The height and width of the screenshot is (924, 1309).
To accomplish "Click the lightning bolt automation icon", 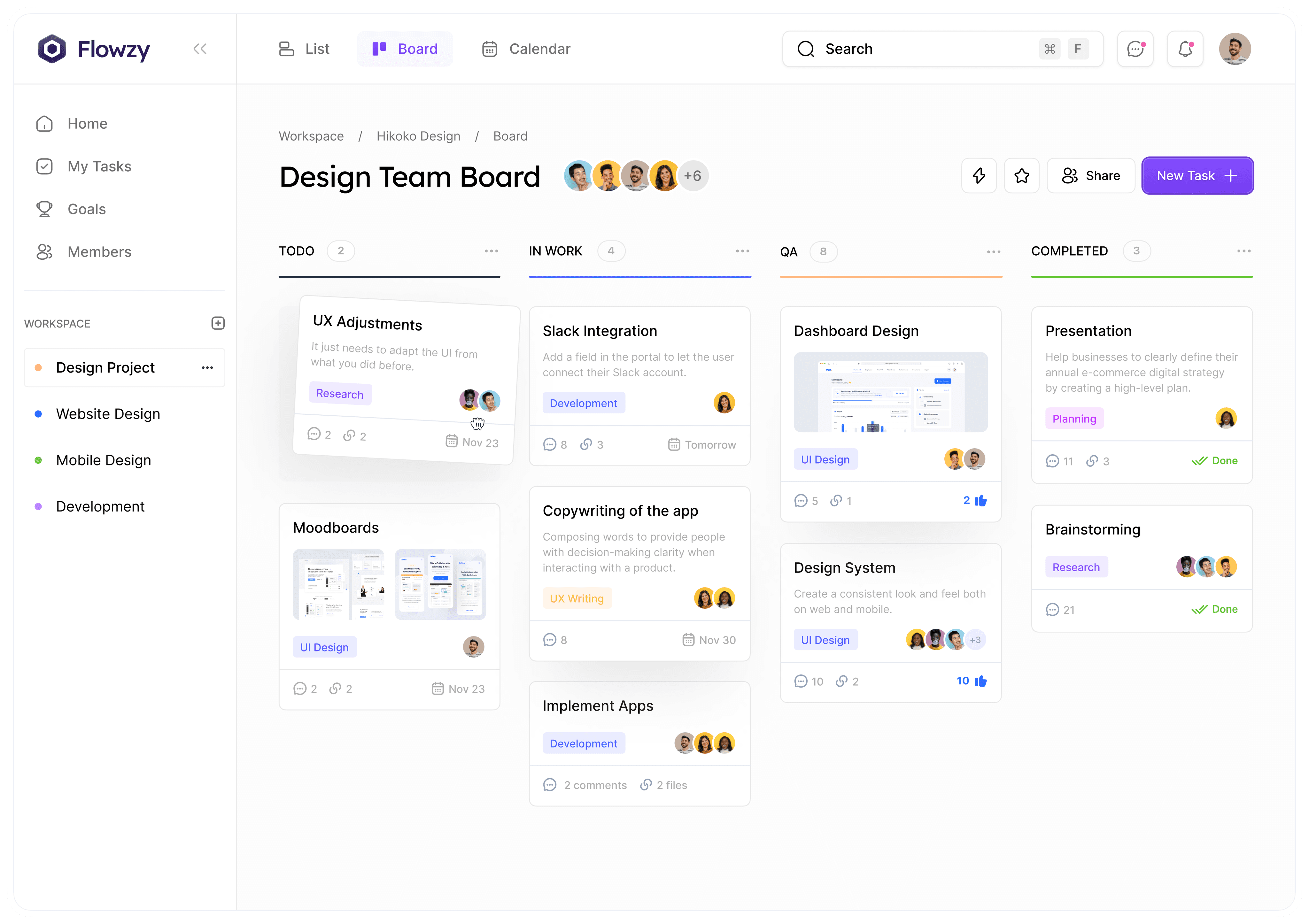I will click(x=979, y=175).
